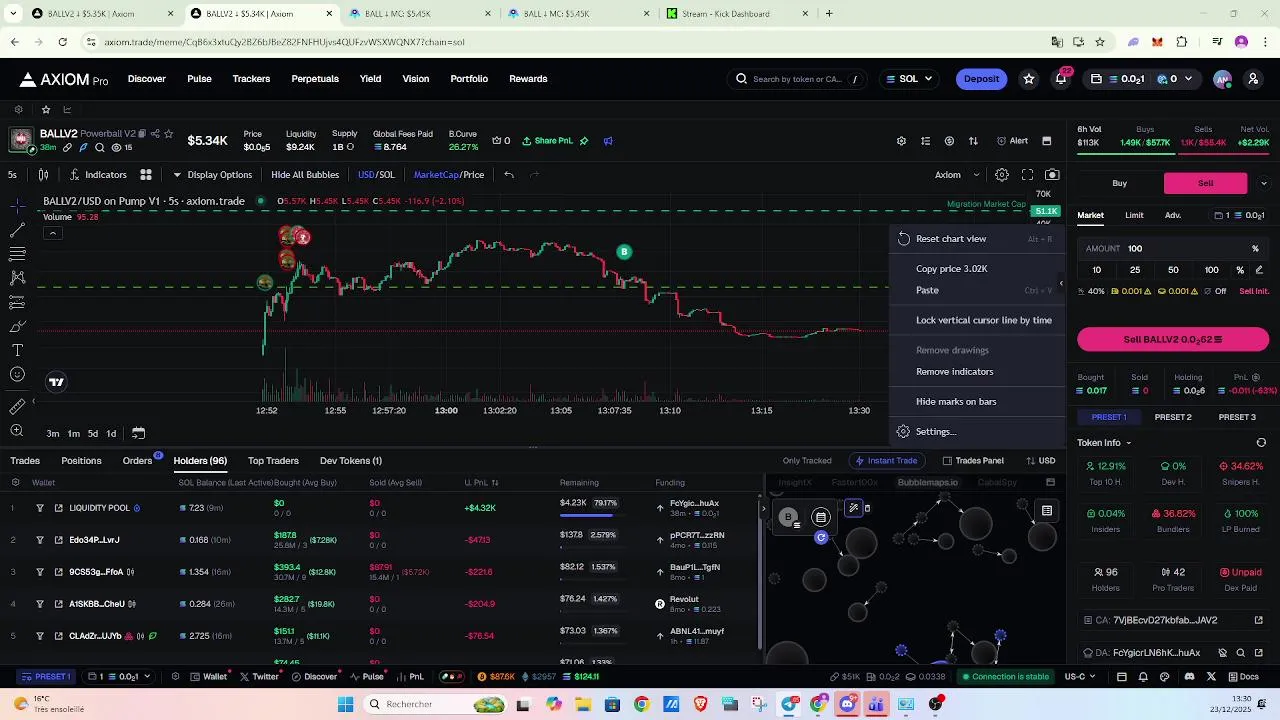Choose Hide marks on bars
1280x720 pixels.
tap(975, 402)
